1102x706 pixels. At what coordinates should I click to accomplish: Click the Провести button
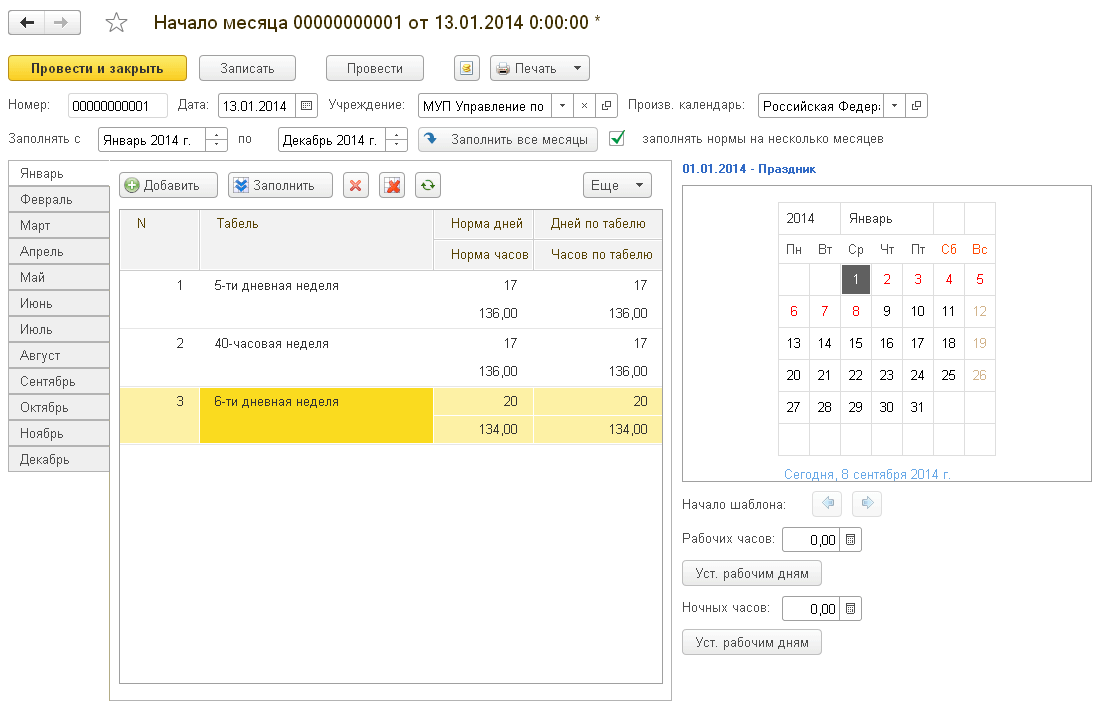coord(375,68)
